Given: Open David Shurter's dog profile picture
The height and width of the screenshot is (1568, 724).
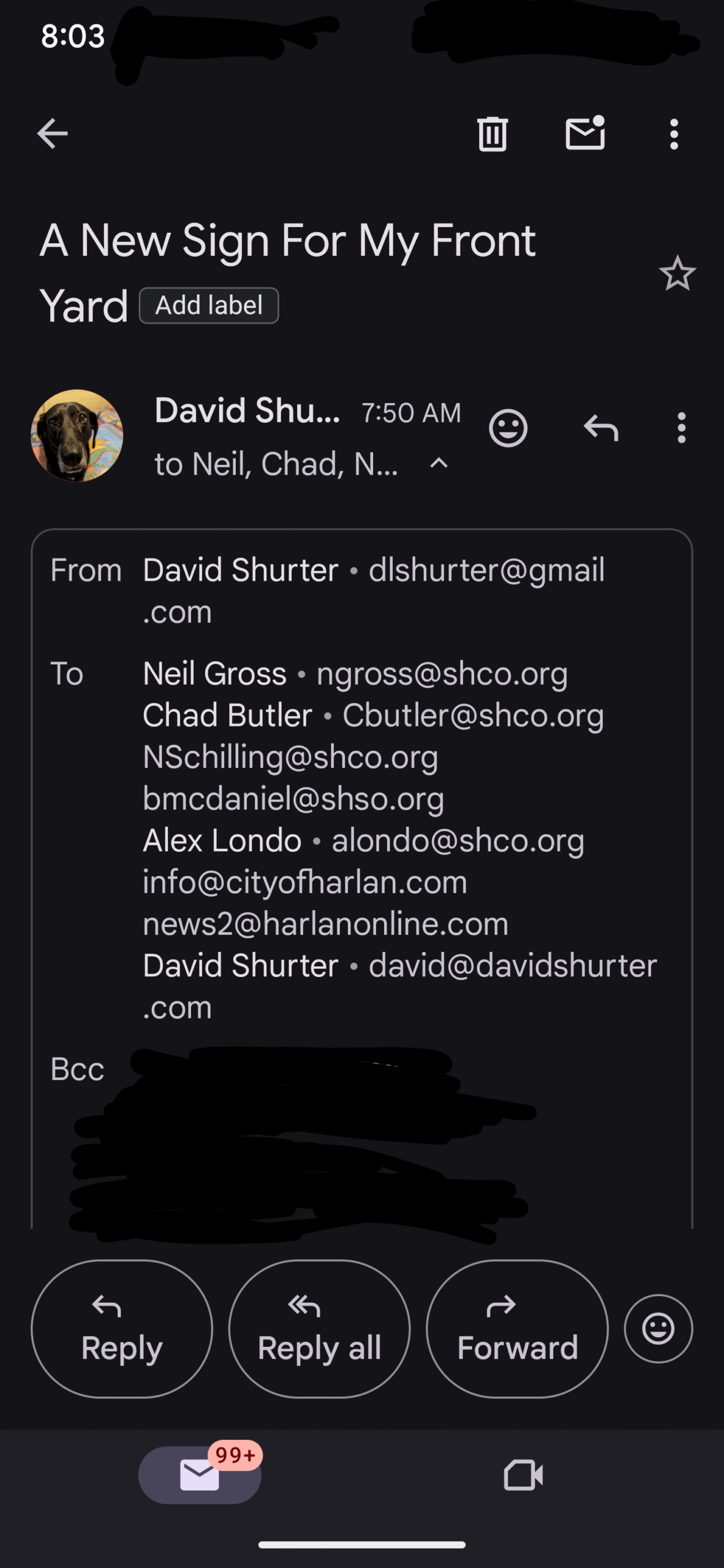Looking at the screenshot, I should (x=77, y=435).
